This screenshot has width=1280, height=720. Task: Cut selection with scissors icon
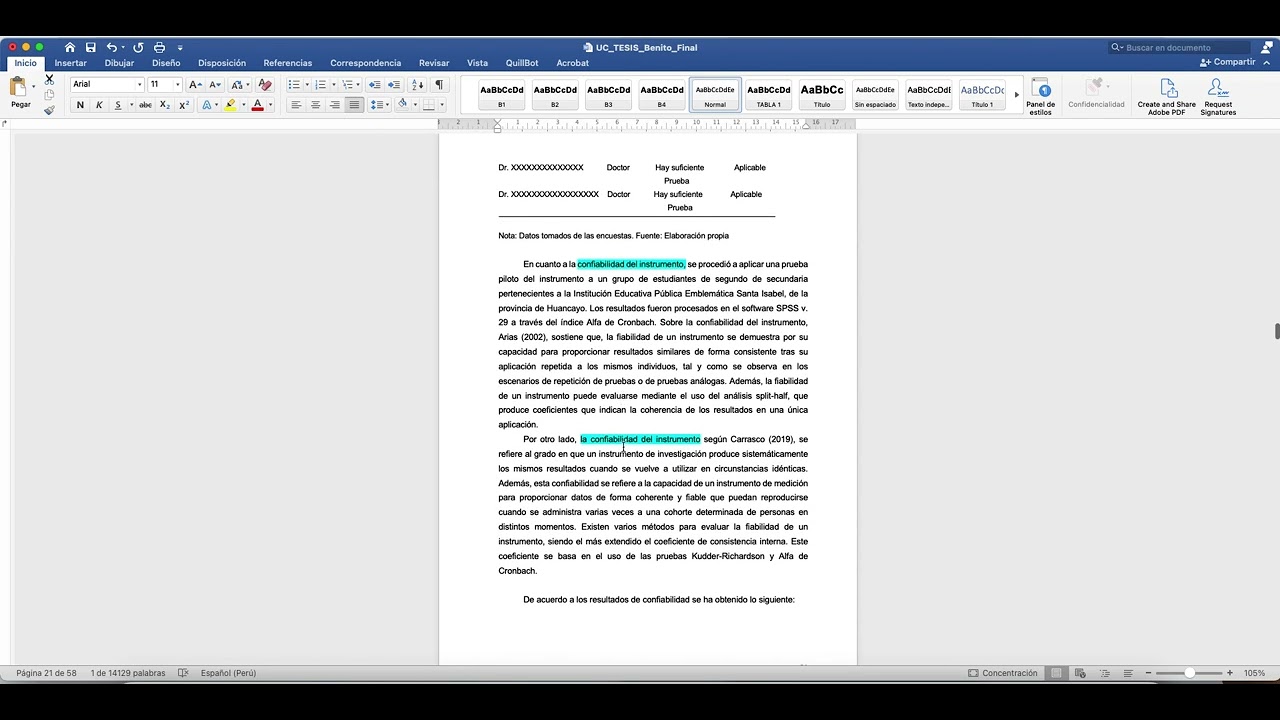[x=49, y=80]
